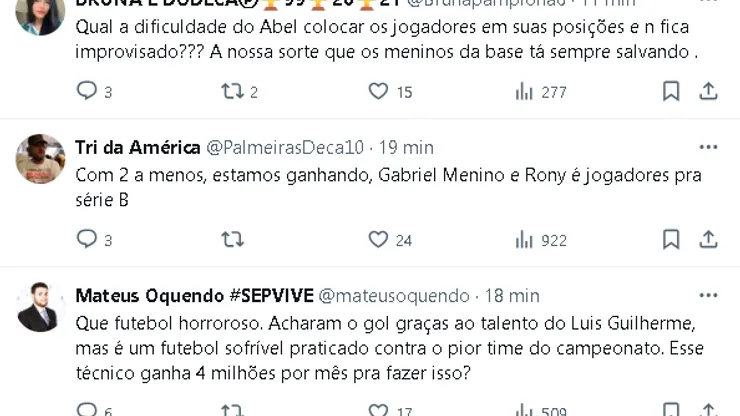Image resolution: width=740 pixels, height=416 pixels.
Task: Reply to Tri da América's tweet
Action: [x=87, y=240]
